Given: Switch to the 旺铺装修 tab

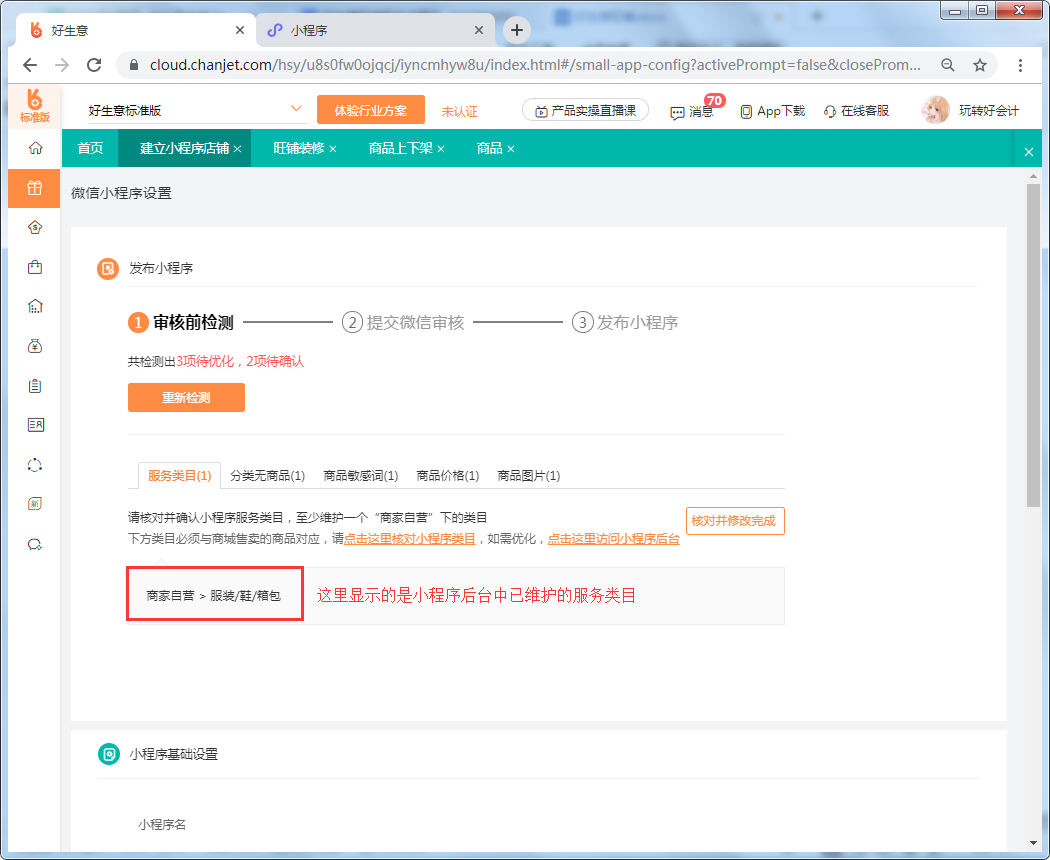Looking at the screenshot, I should coord(299,148).
